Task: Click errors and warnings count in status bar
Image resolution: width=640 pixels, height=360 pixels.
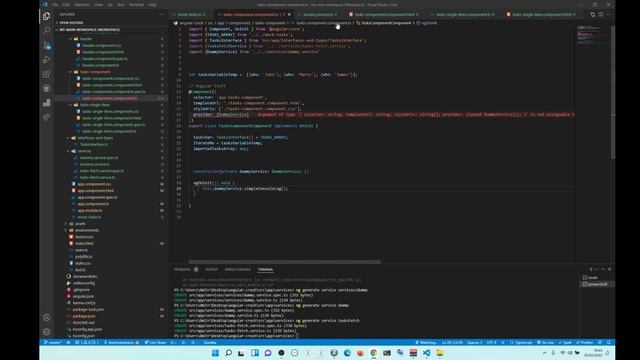Action: 86,342
